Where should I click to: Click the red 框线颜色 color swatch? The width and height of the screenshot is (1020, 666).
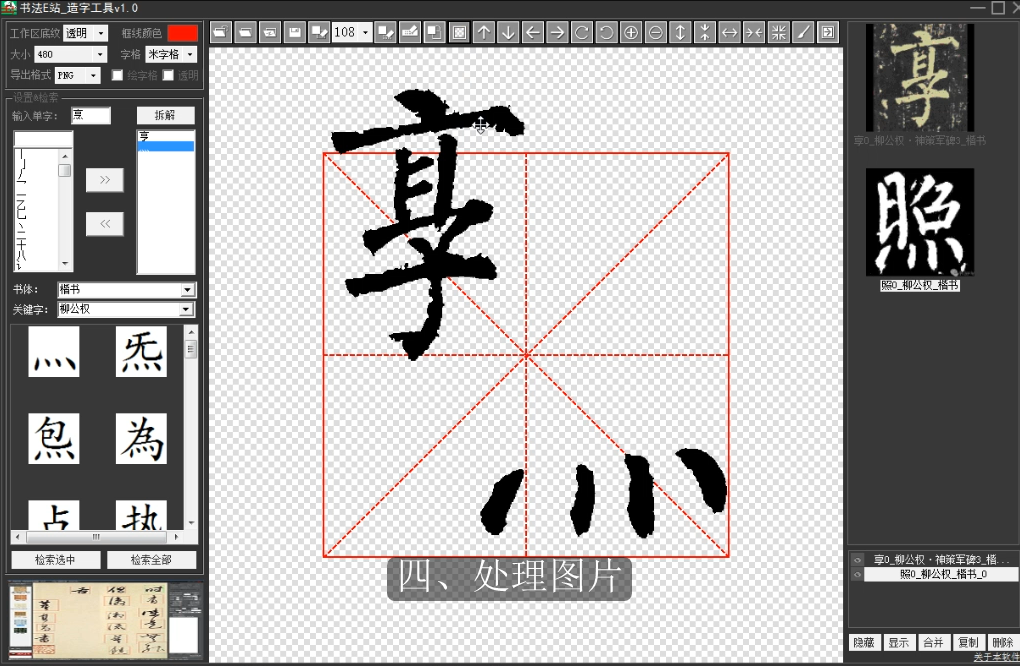click(182, 33)
